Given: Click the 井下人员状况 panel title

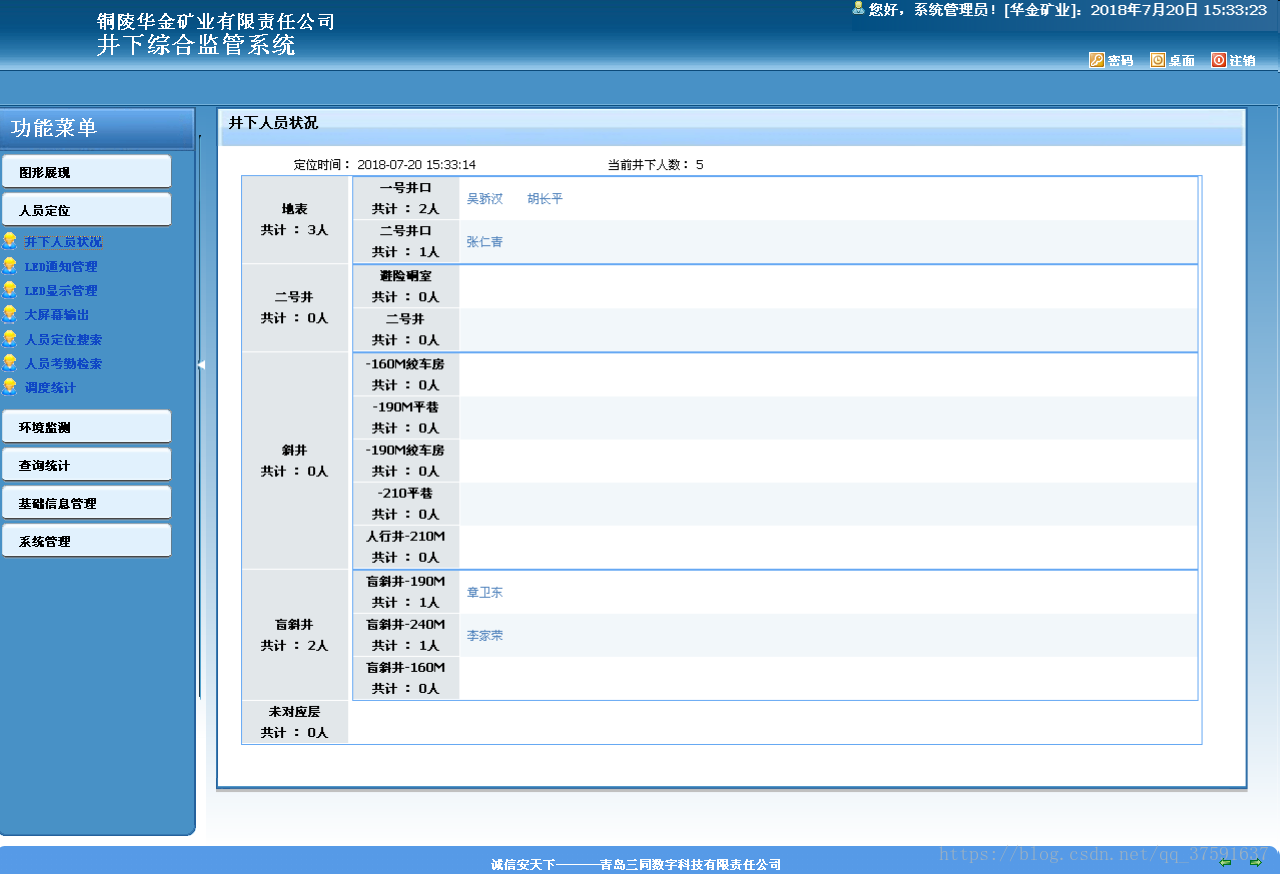Looking at the screenshot, I should pyautogui.click(x=273, y=123).
